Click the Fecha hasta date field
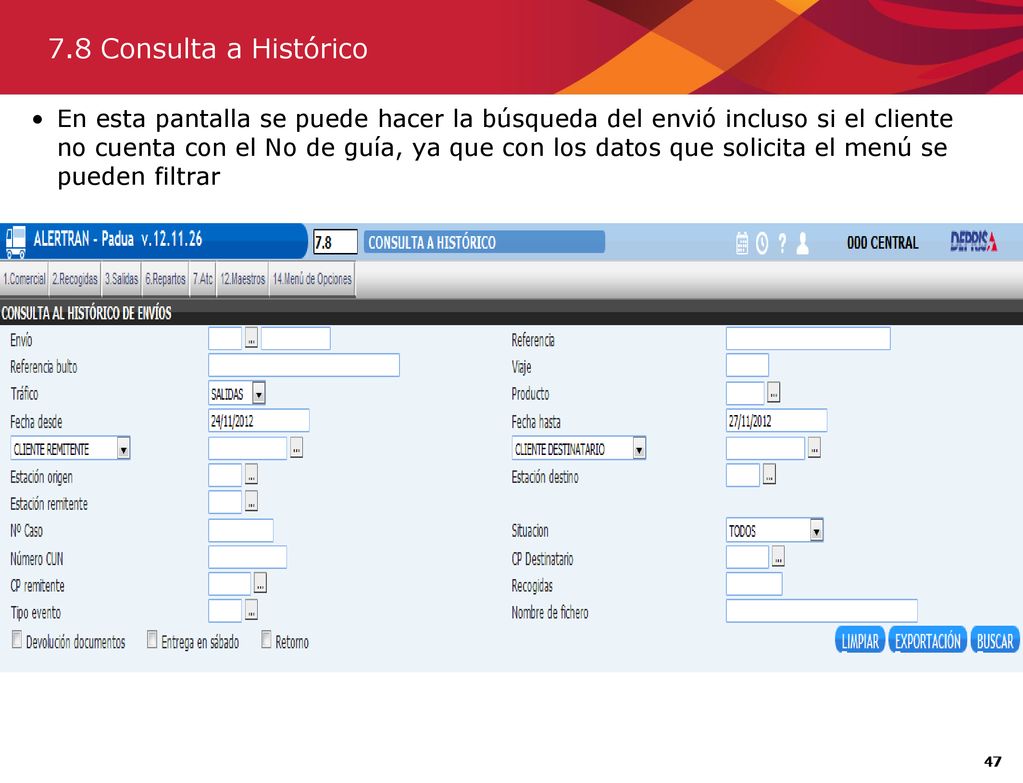 point(776,421)
